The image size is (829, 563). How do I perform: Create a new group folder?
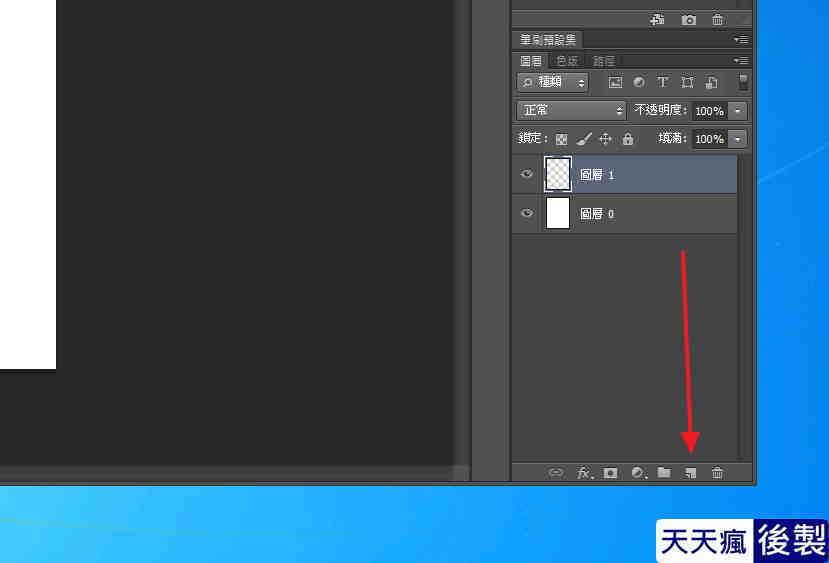(x=664, y=473)
